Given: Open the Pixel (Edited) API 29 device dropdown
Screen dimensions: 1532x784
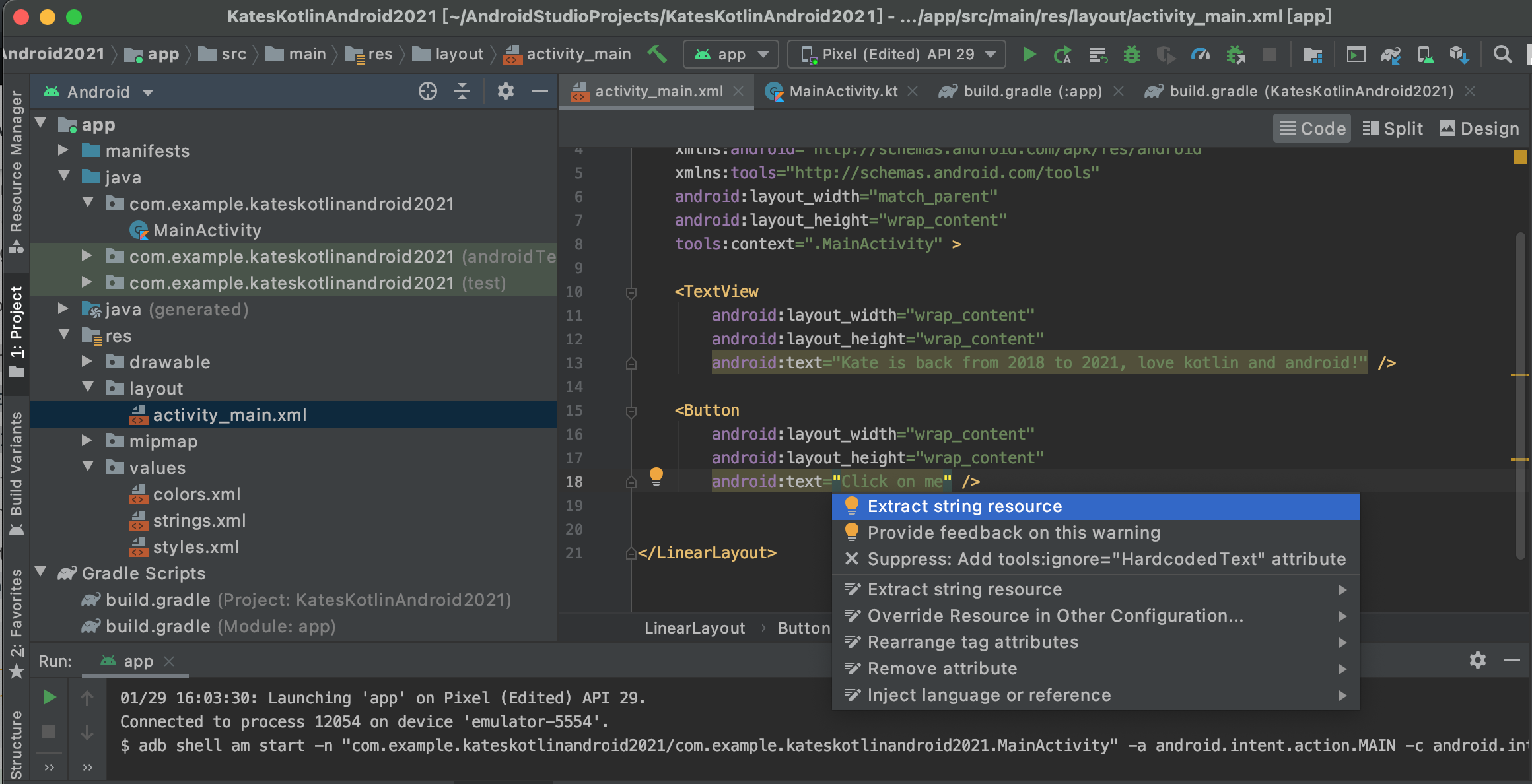Looking at the screenshot, I should click(x=896, y=54).
